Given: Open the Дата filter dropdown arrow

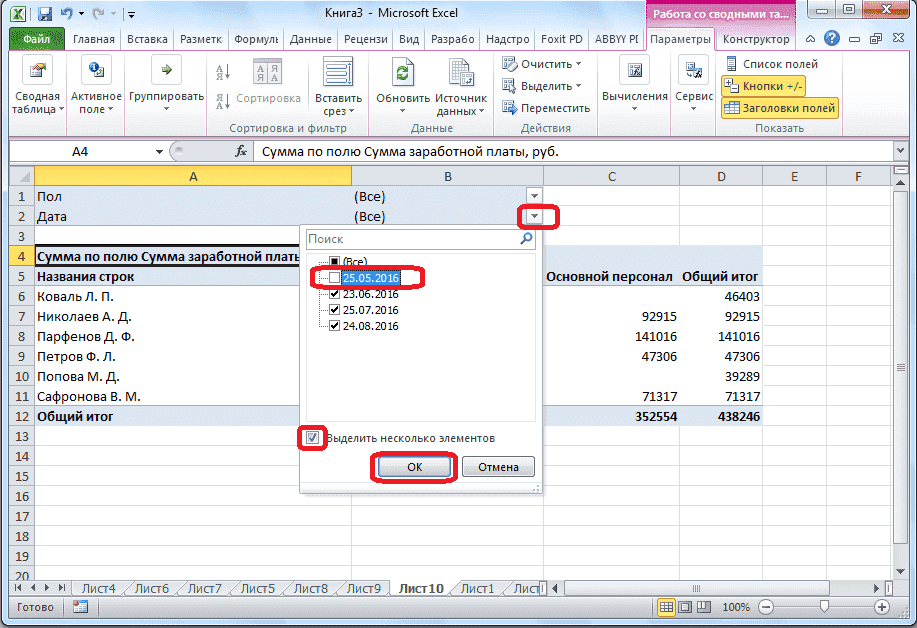Looking at the screenshot, I should point(533,216).
